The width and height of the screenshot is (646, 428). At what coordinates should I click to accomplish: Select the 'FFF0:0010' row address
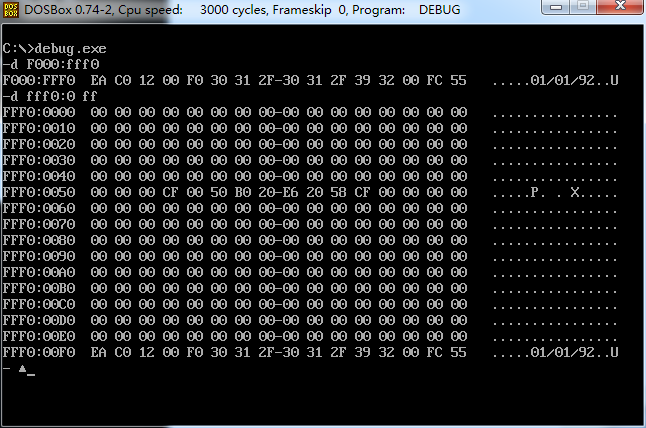39,129
